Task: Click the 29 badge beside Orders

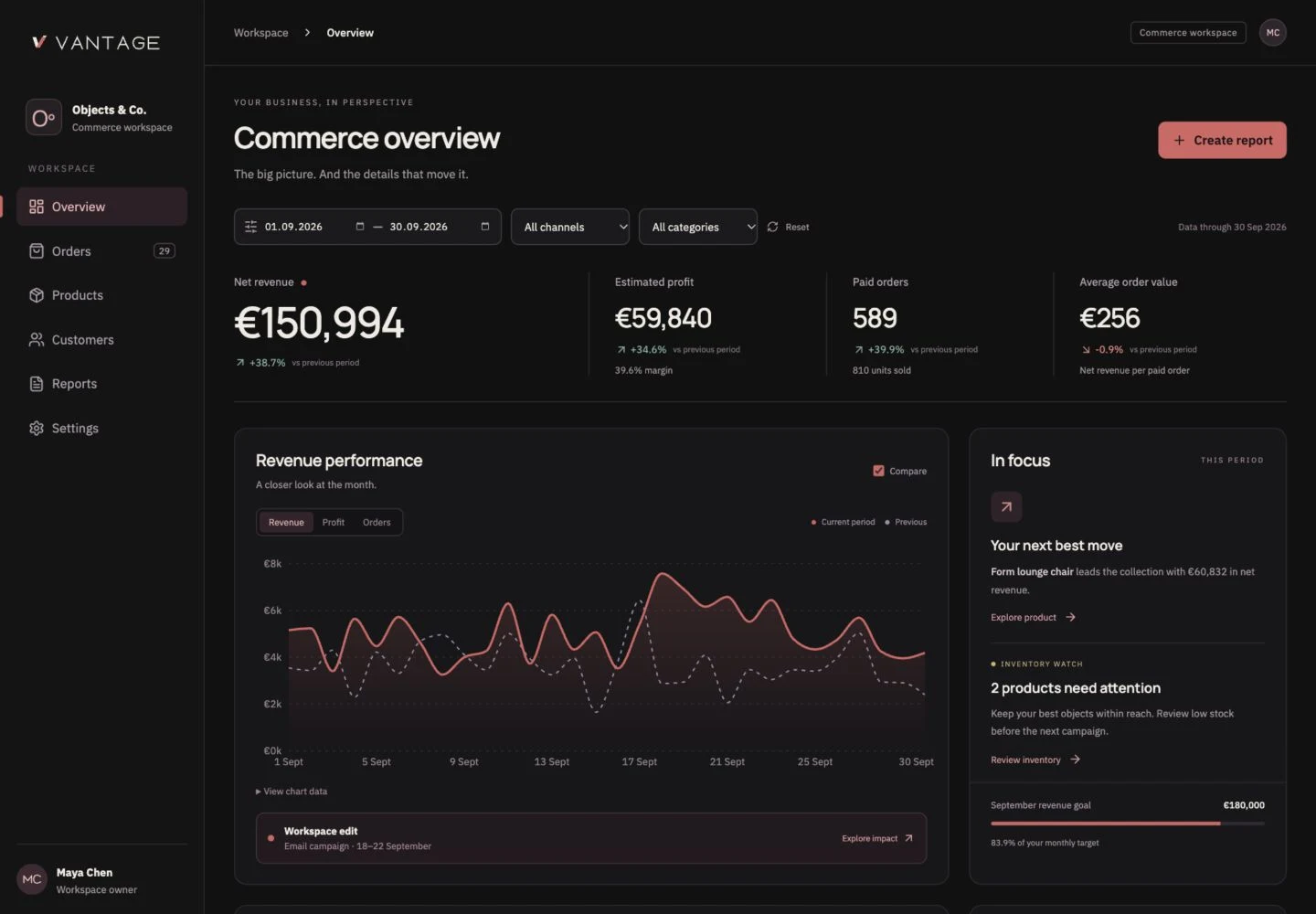Action: (x=164, y=250)
